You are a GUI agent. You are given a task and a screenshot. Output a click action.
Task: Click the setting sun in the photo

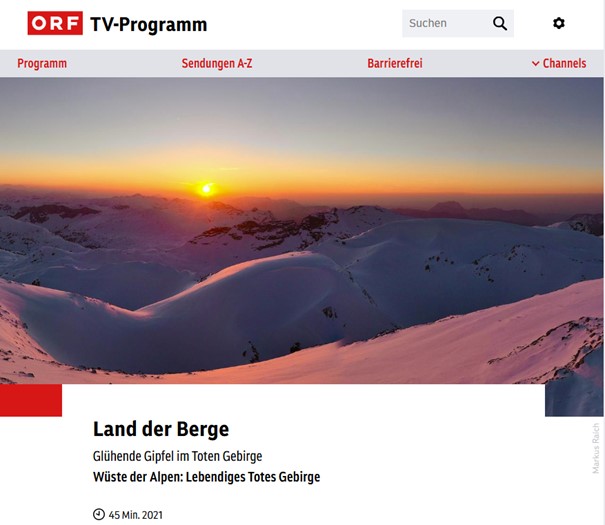point(206,189)
